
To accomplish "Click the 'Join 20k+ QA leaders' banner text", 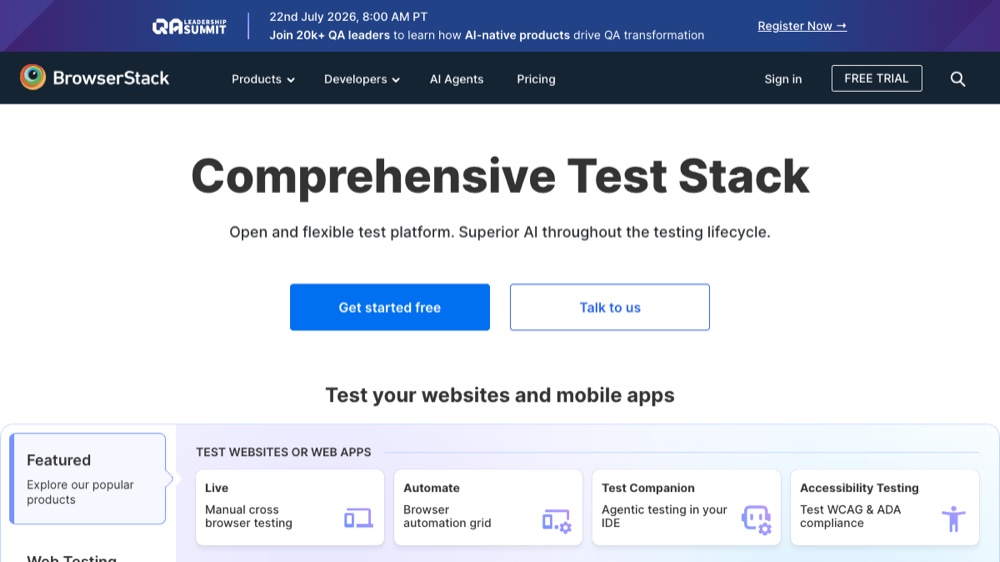I will point(329,36).
